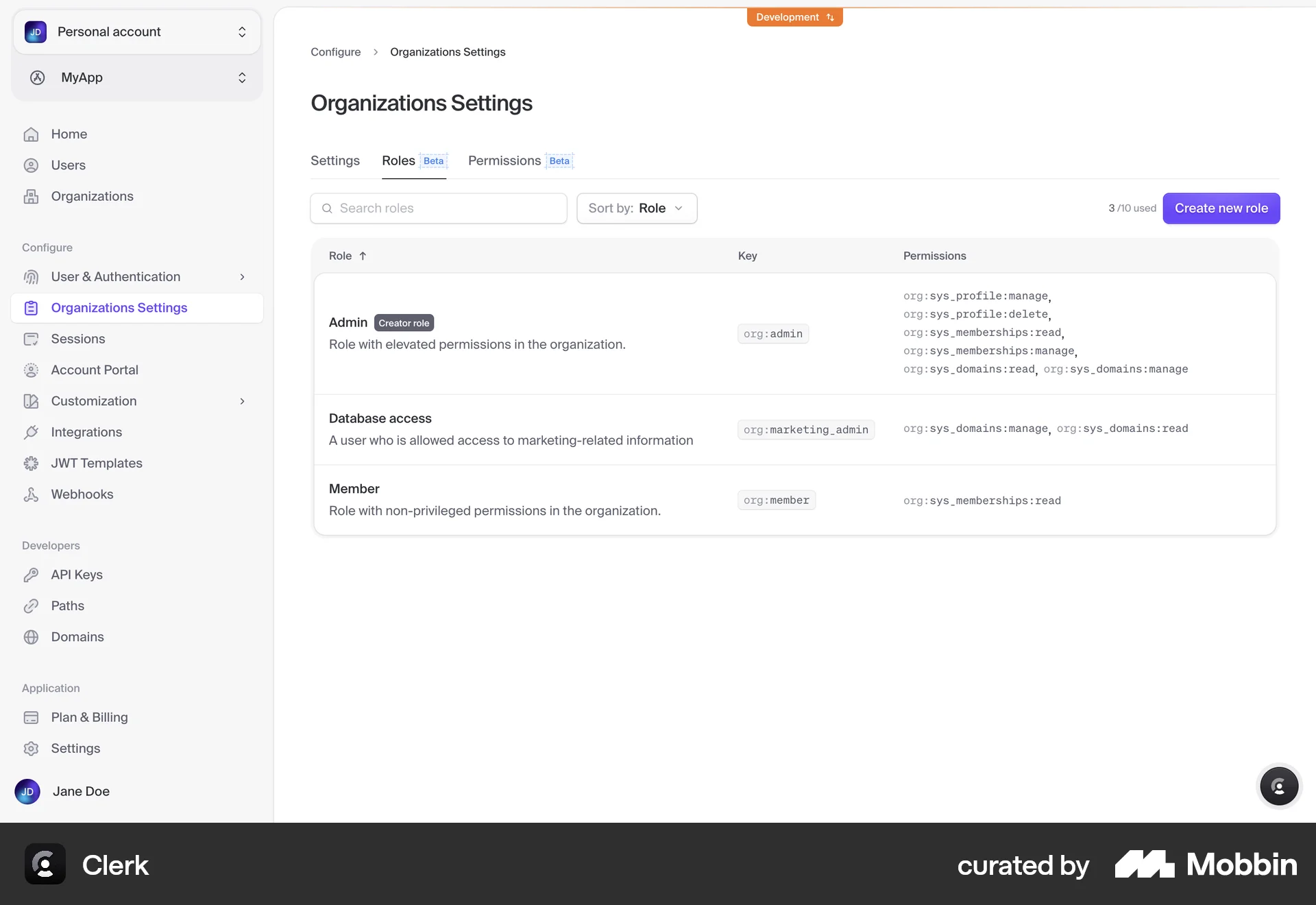Viewport: 1316px width, 905px height.
Task: Click the Organizations sidebar icon
Action: coord(32,196)
